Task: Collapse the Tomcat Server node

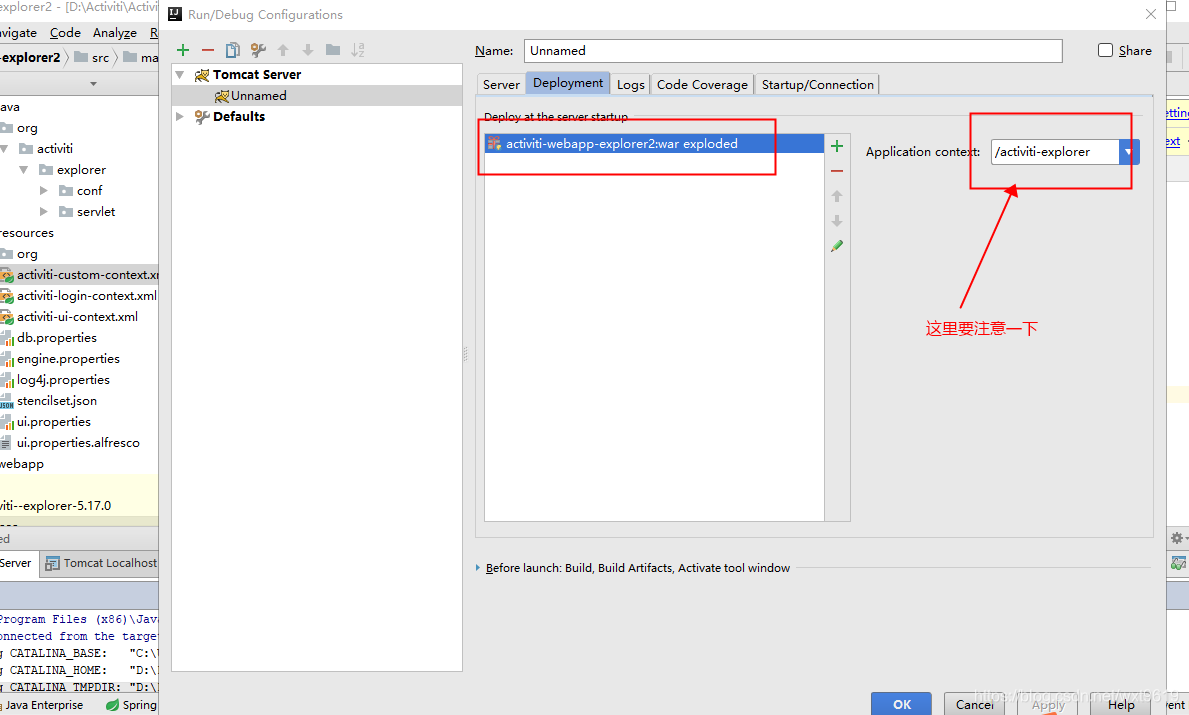Action: click(180, 74)
